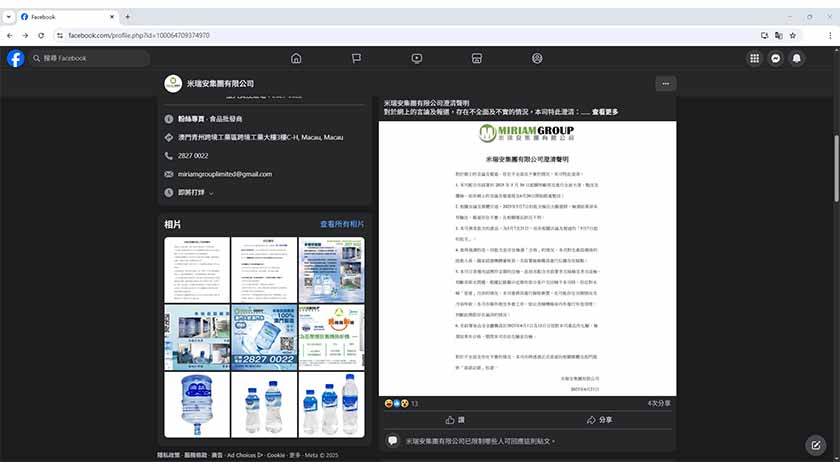Open the page options three-dot button
The image size is (840, 470).
click(x=665, y=84)
